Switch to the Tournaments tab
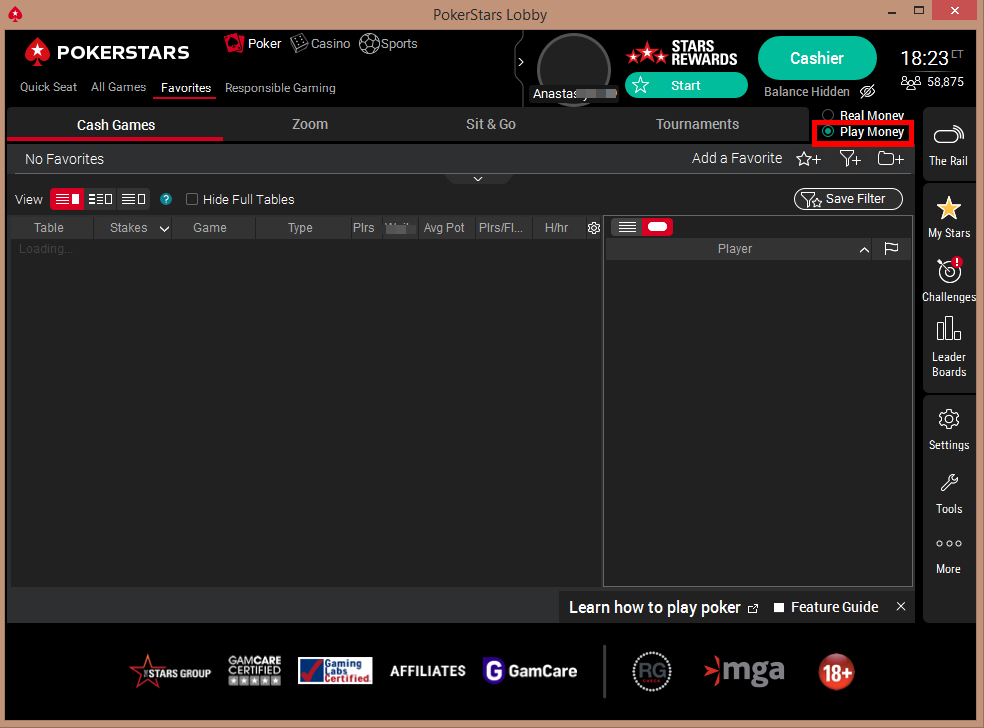This screenshot has height=728, width=984. coord(697,124)
